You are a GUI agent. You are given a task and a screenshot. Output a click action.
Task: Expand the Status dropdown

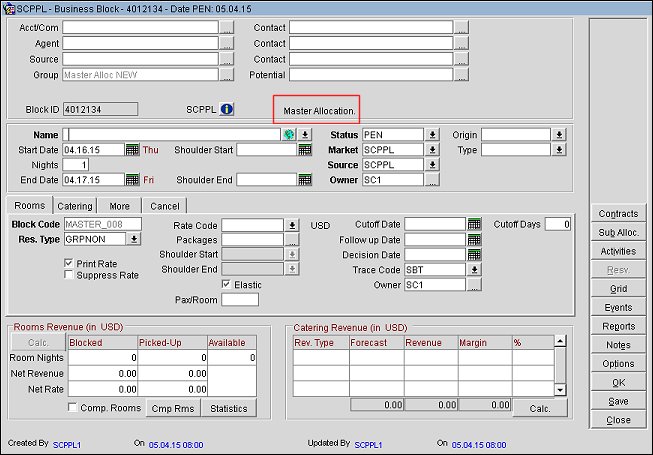click(x=432, y=135)
